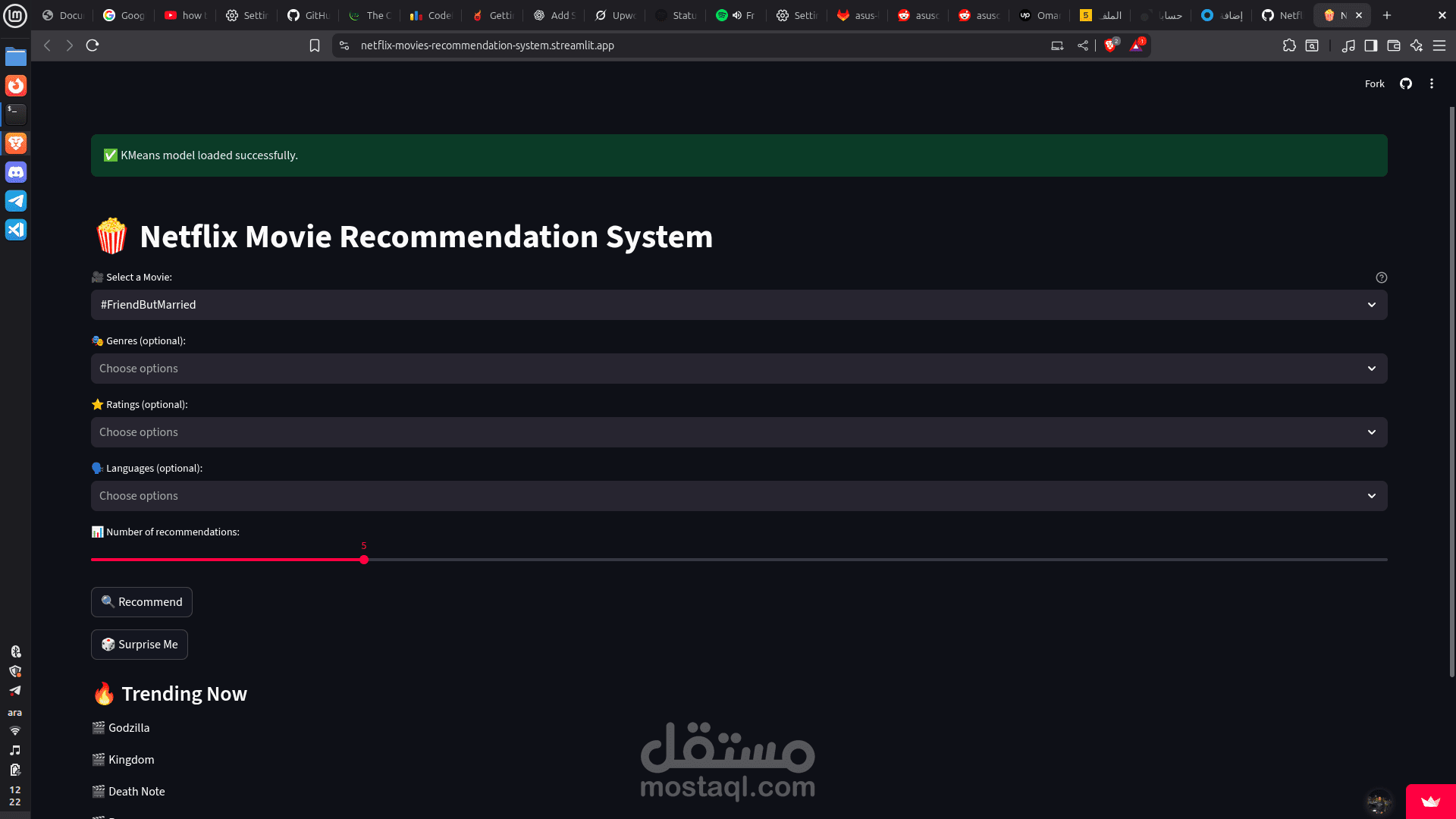Open Leo AI assistant icon

point(1417,45)
